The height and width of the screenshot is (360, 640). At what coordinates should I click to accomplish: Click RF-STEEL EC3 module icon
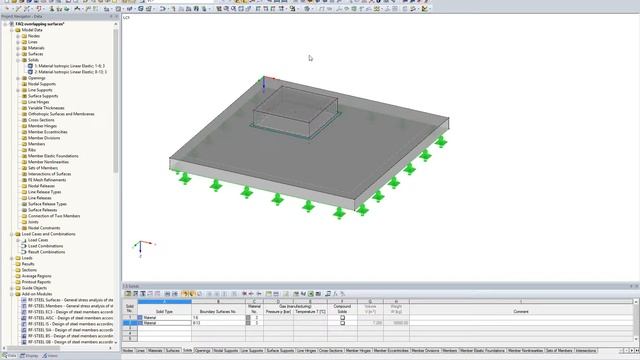click(x=24, y=312)
